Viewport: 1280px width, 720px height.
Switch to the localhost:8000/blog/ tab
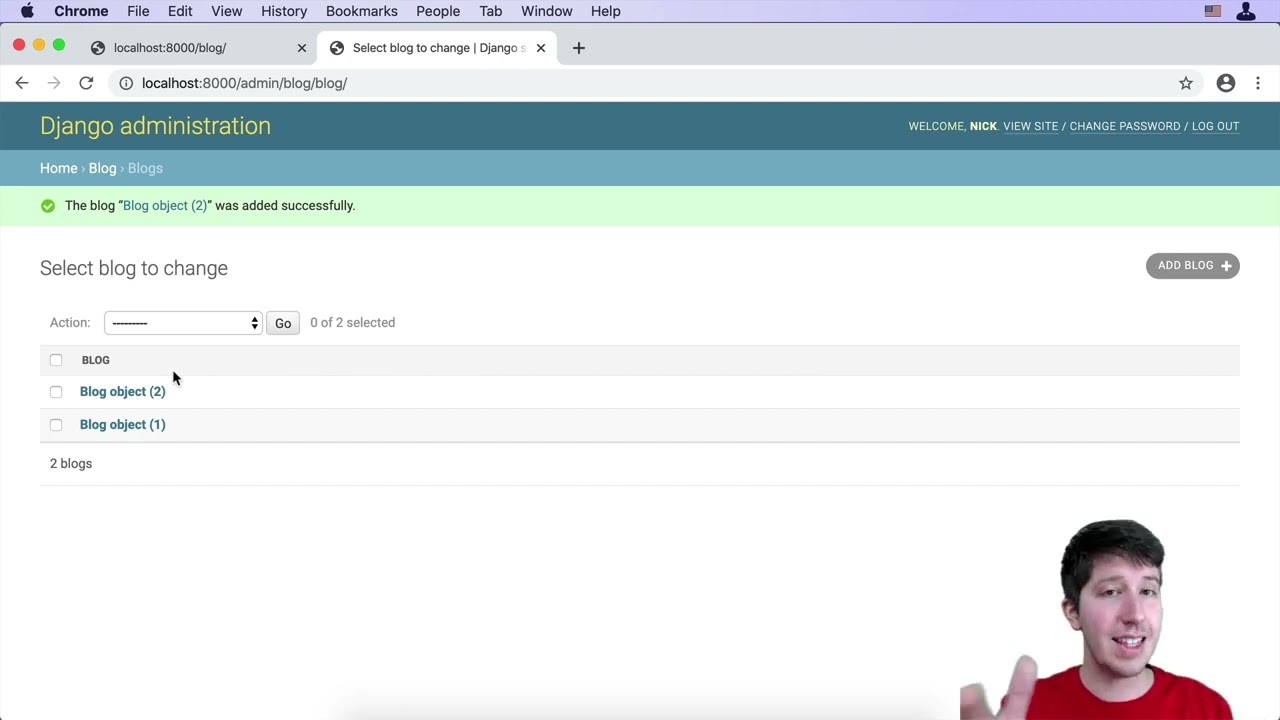(x=198, y=47)
